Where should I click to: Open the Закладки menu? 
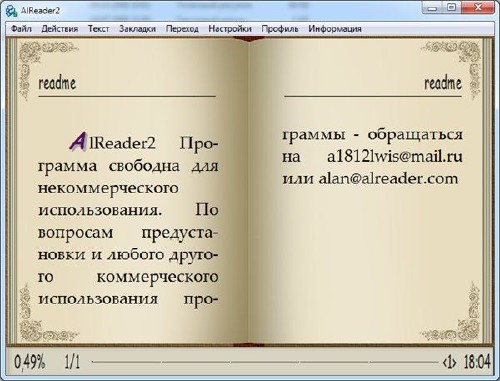[x=137, y=29]
